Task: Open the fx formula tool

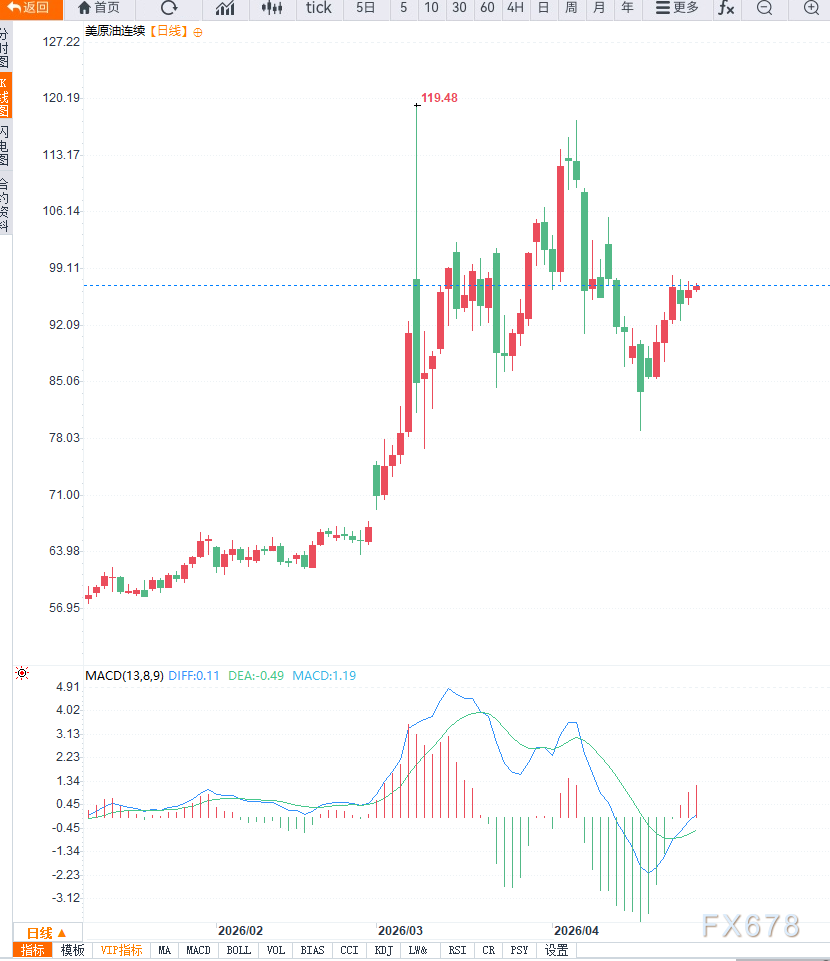Action: (726, 8)
